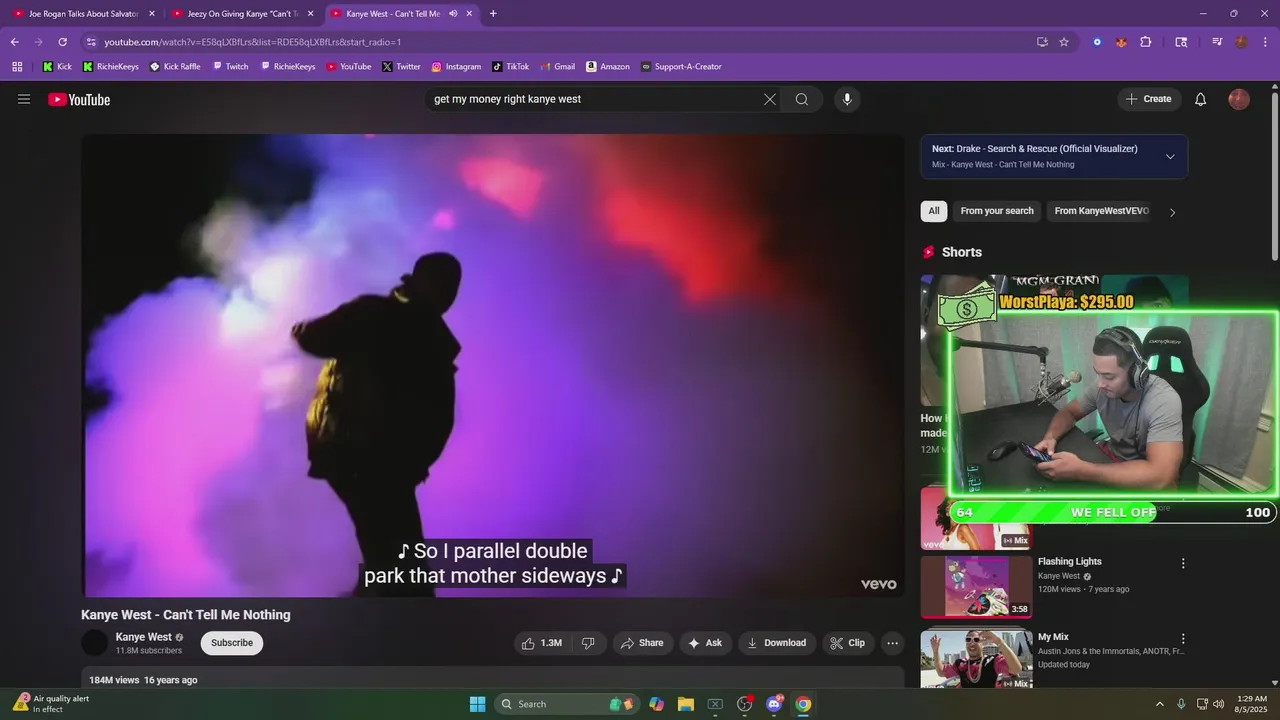The width and height of the screenshot is (1280, 720).
Task: Open the MetaMask fox extension
Action: [1121, 42]
